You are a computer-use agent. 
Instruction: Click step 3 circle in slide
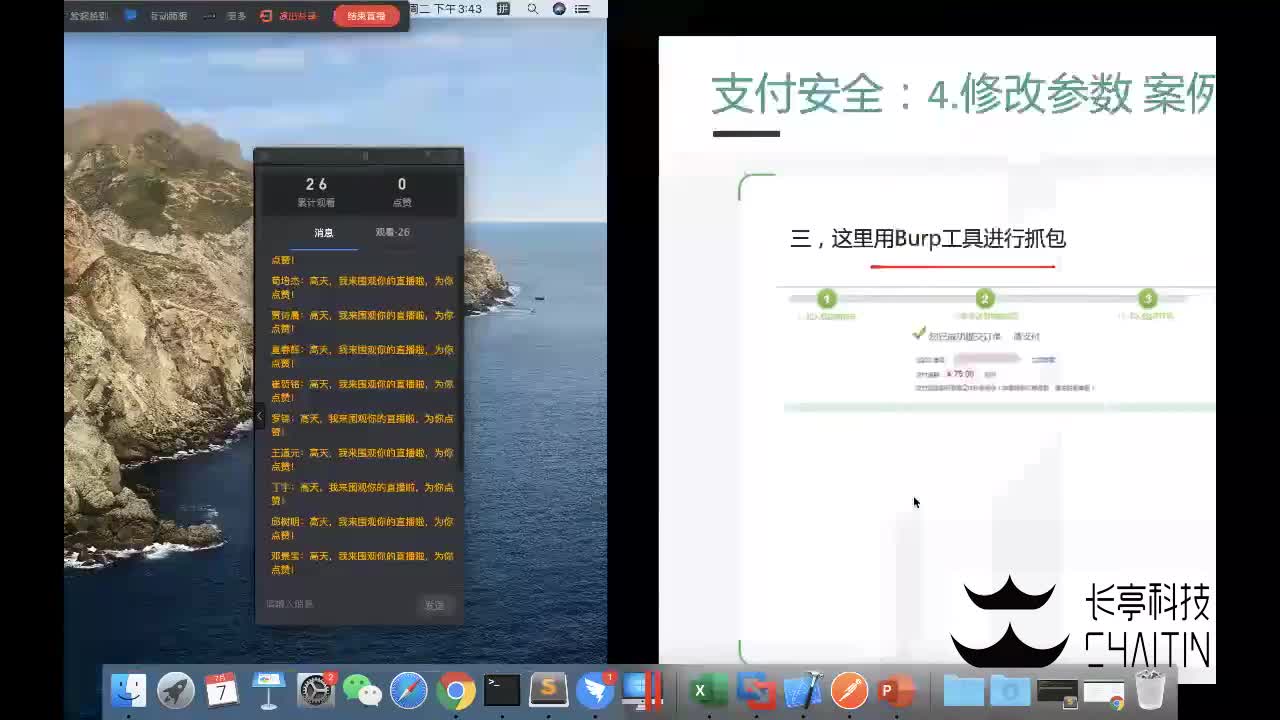point(1148,299)
